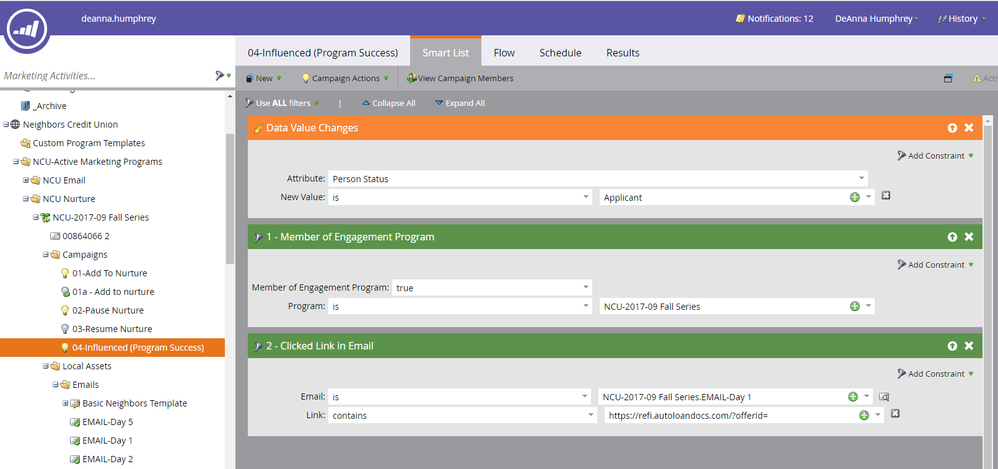Viewport: 998px width, 469px height.
Task: Click the Marketo logo icon
Action: pyautogui.click(x=27, y=27)
